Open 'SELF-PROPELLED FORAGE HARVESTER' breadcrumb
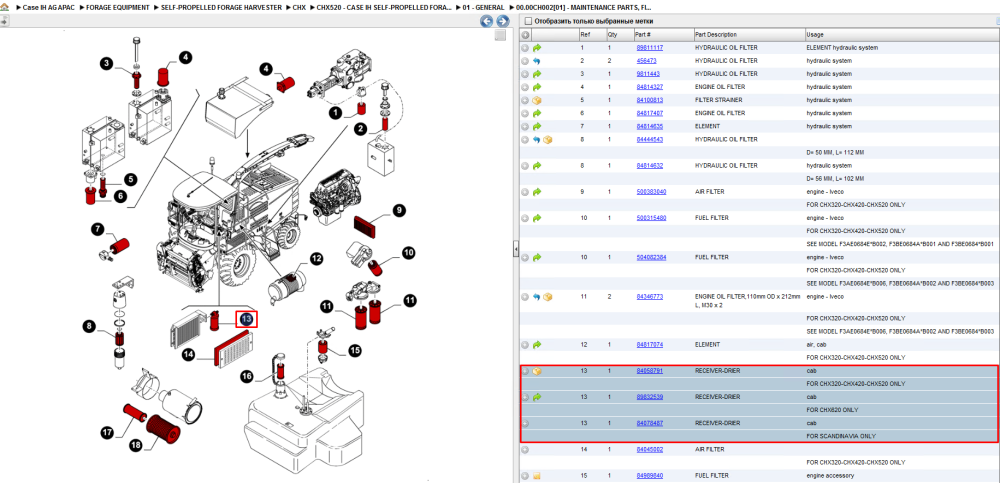The image size is (1000, 483). [x=219, y=7]
